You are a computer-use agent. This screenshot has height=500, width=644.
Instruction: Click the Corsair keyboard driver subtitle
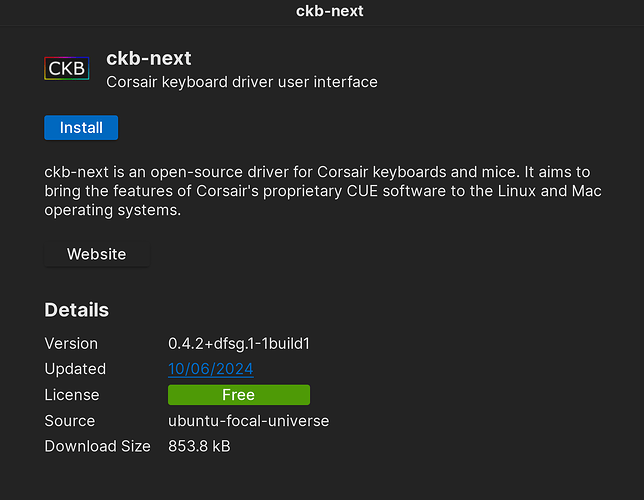pos(242,82)
